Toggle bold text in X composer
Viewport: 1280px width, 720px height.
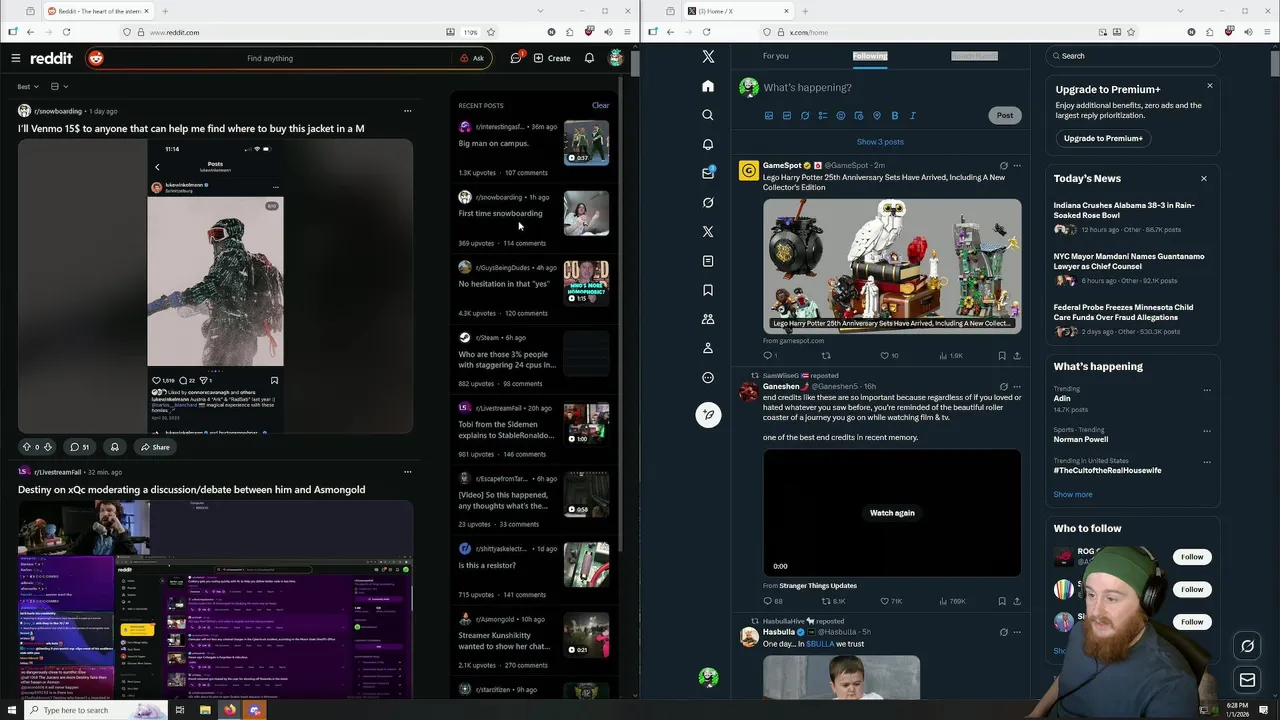pos(895,116)
